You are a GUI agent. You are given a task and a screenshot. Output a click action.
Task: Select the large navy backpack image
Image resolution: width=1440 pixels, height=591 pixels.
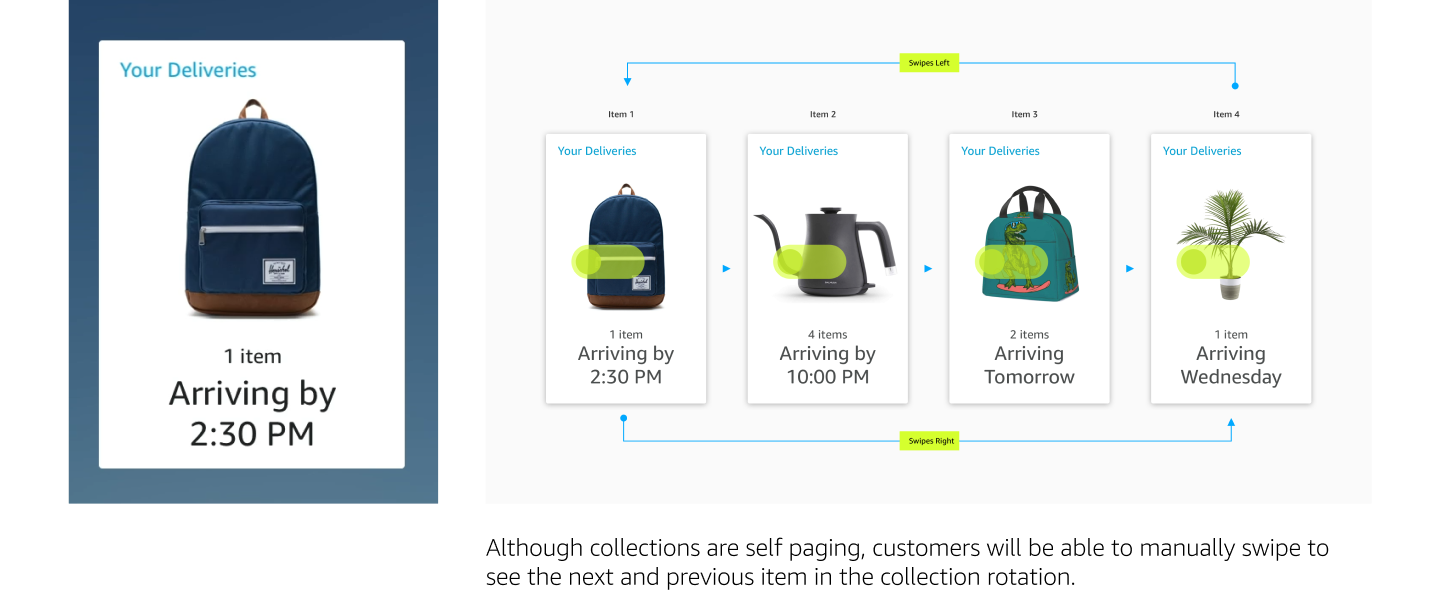(x=252, y=208)
